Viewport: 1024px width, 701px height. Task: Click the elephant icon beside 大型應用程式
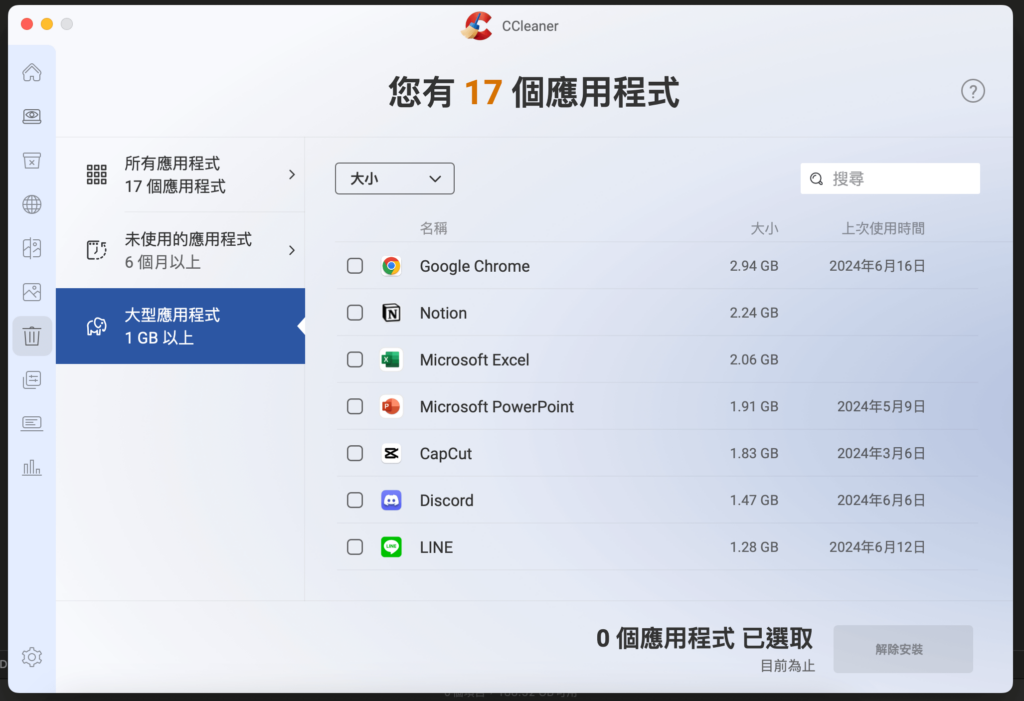97,326
